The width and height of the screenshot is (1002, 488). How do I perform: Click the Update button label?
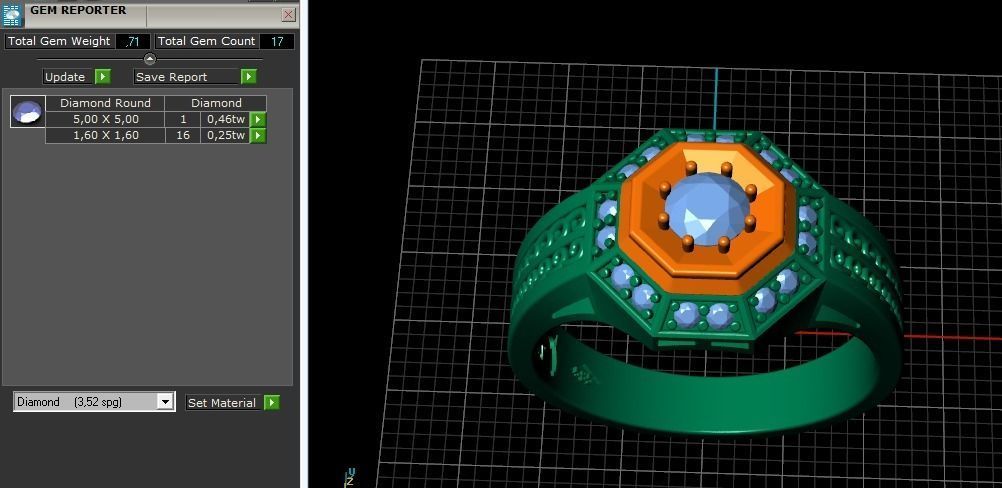(x=68, y=77)
